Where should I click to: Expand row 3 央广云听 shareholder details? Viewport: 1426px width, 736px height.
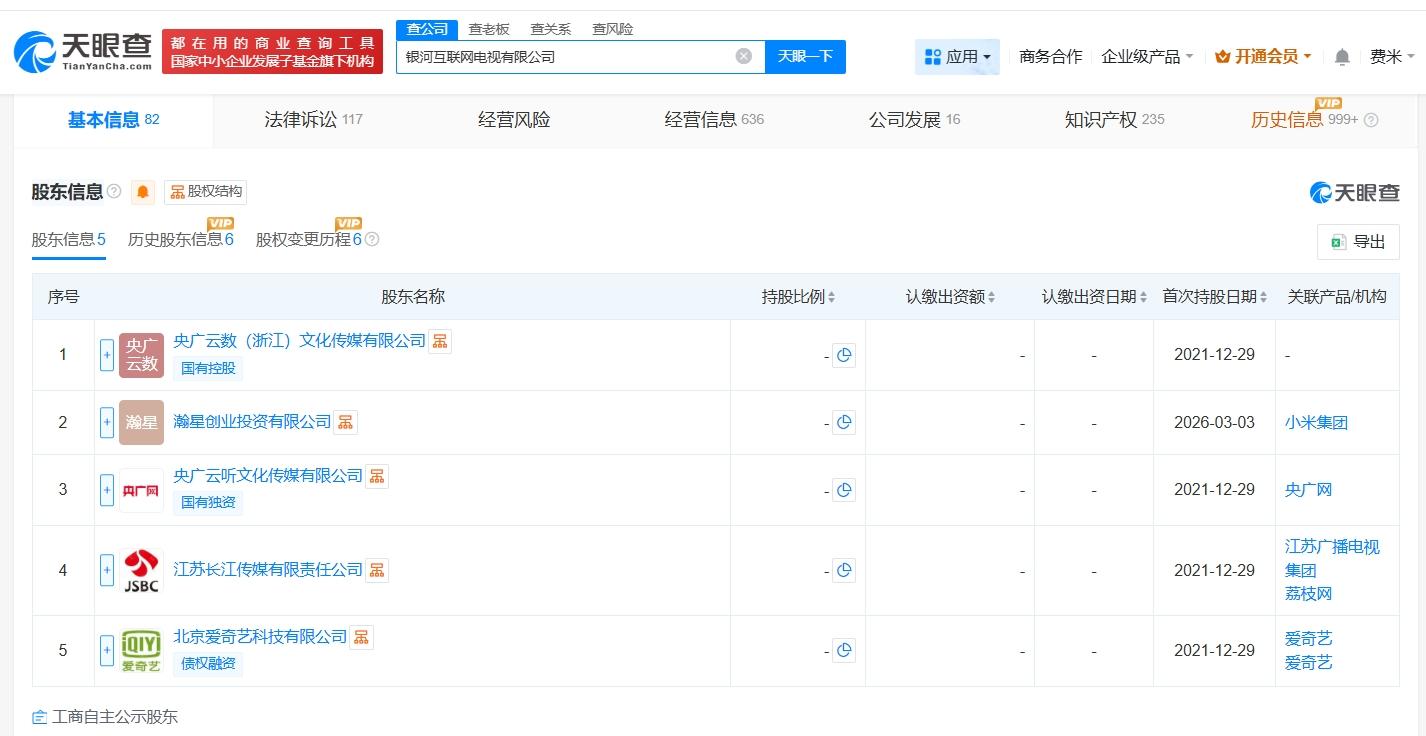pos(107,490)
